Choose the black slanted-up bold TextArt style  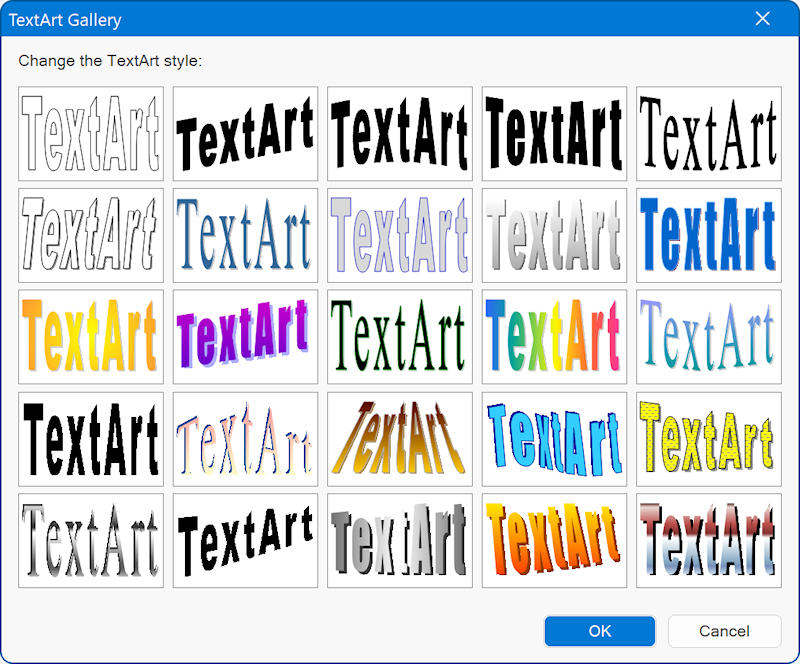point(245,133)
